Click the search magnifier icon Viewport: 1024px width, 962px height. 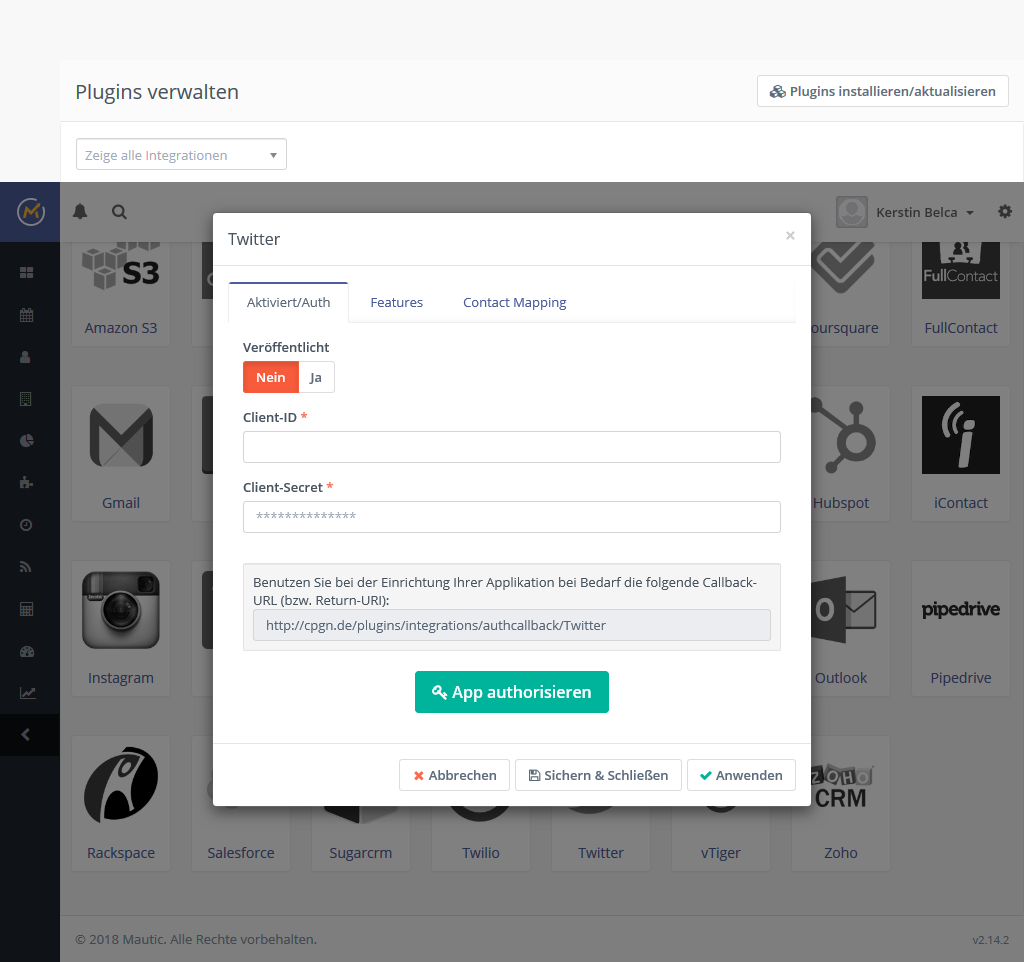pyautogui.click(x=119, y=212)
